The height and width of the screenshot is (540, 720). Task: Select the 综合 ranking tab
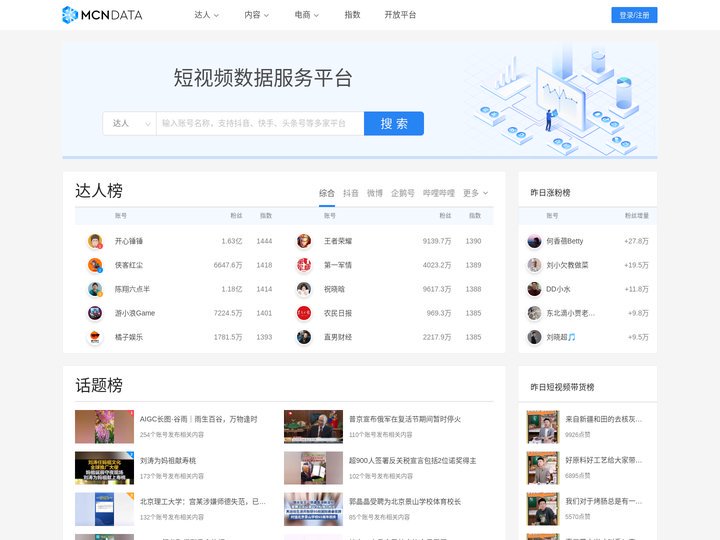(x=327, y=193)
